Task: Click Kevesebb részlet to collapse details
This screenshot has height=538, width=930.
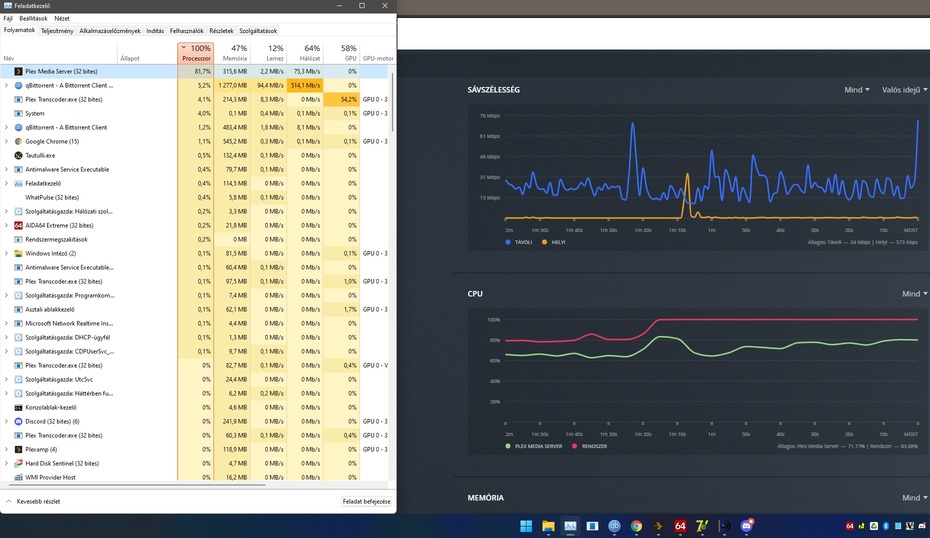Action: [x=33, y=501]
